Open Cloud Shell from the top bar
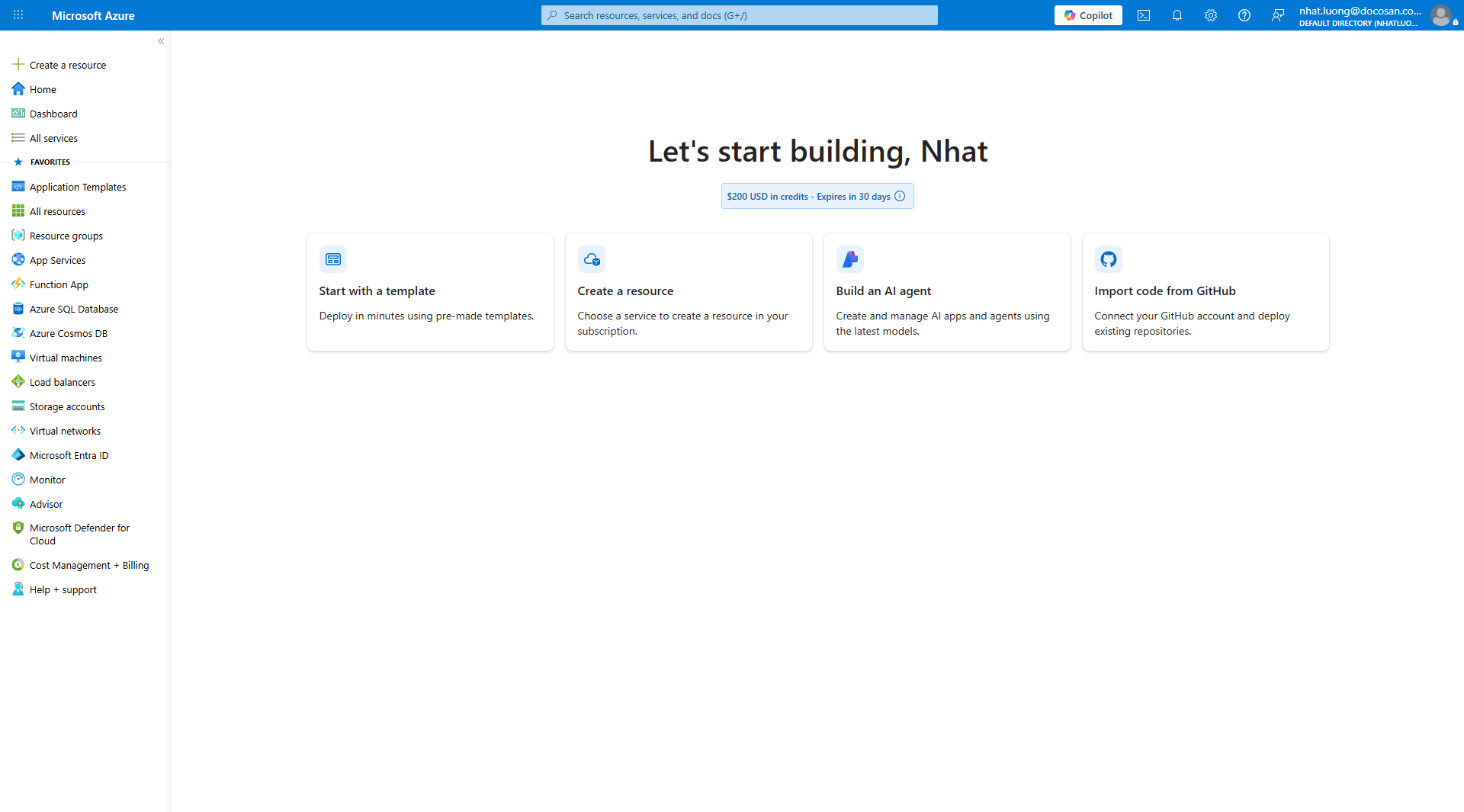The width and height of the screenshot is (1464, 812). [1144, 15]
